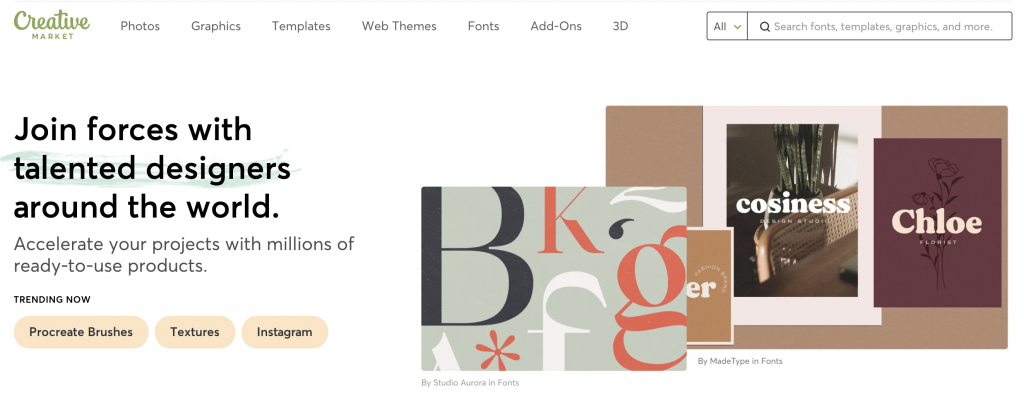
Task: Open the Web Themes menu
Action: click(x=399, y=26)
